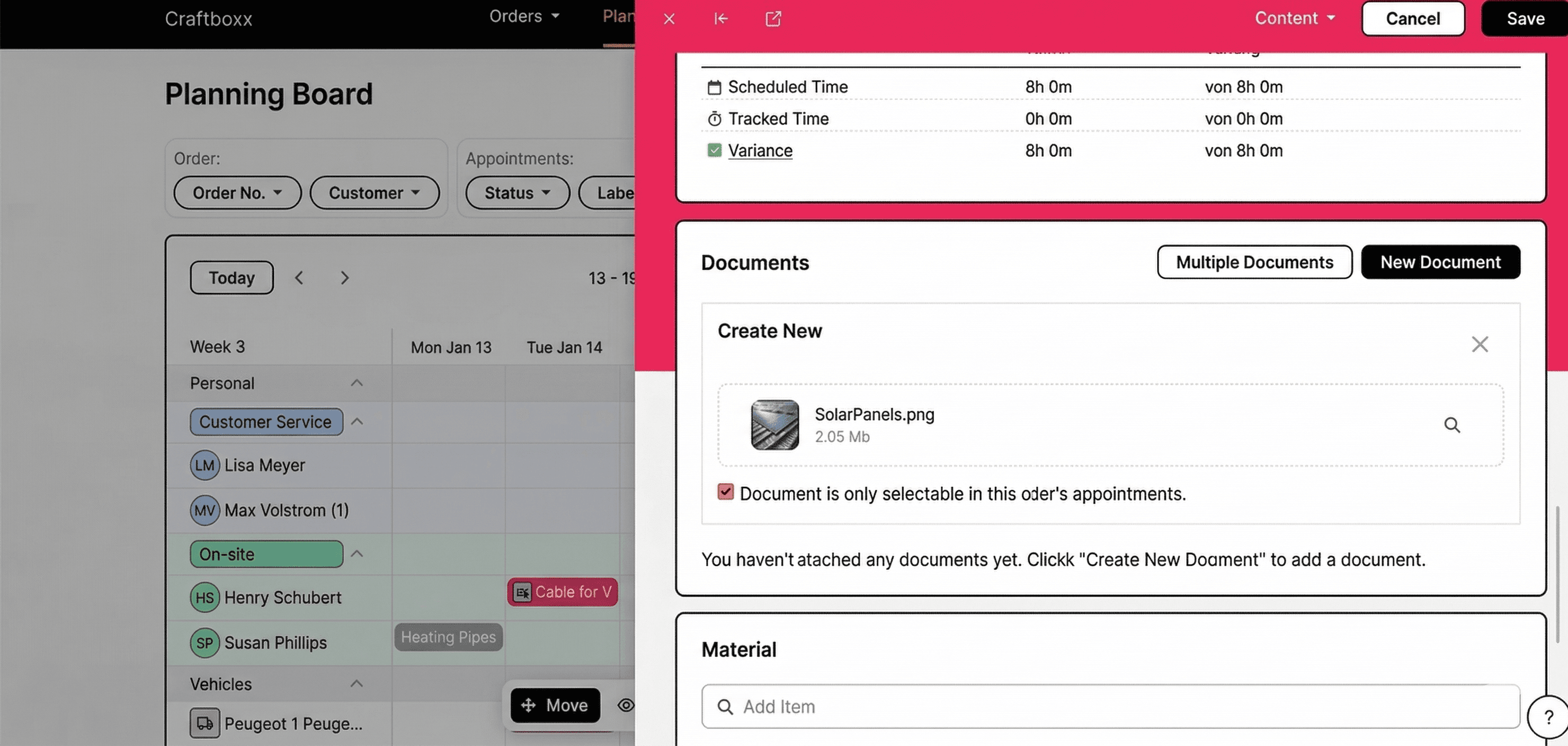Viewport: 1568px width, 746px height.
Task: Open the Order No. filter dropdown
Action: pyautogui.click(x=237, y=193)
